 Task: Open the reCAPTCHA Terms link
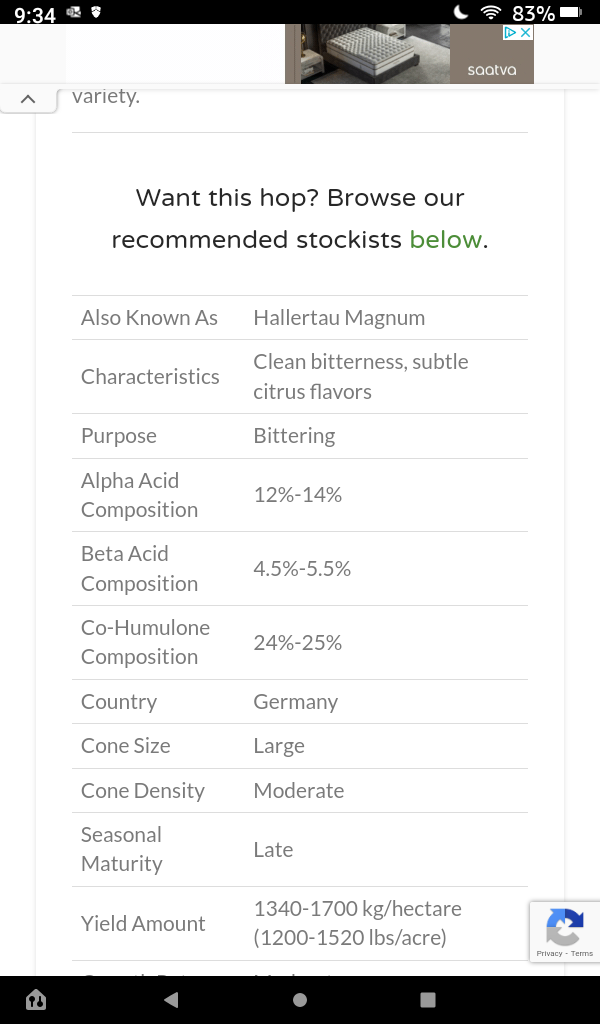[582, 954]
